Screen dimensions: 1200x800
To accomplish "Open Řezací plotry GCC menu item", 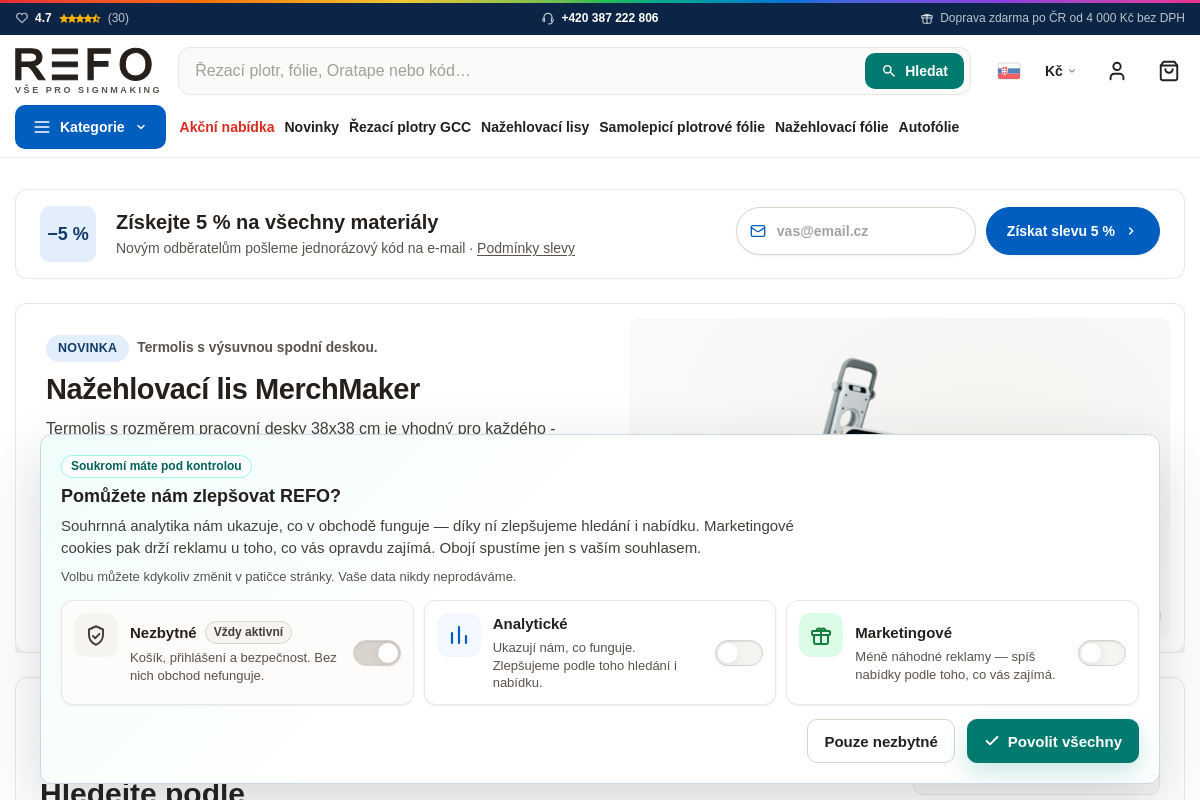I will click(x=410, y=127).
